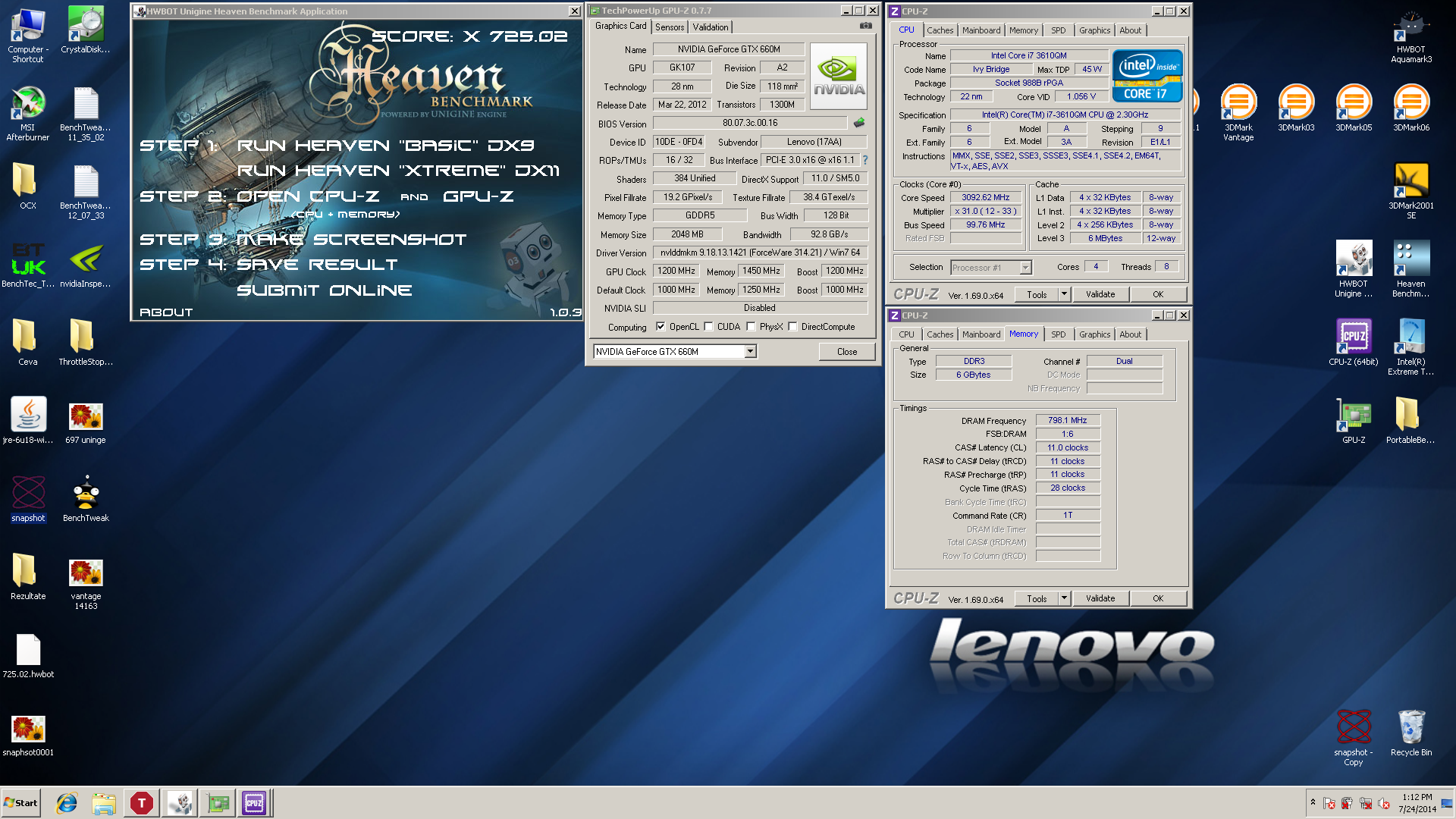Open snapshot - Copy desktop icon
The image size is (1456, 819).
pyautogui.click(x=1354, y=738)
